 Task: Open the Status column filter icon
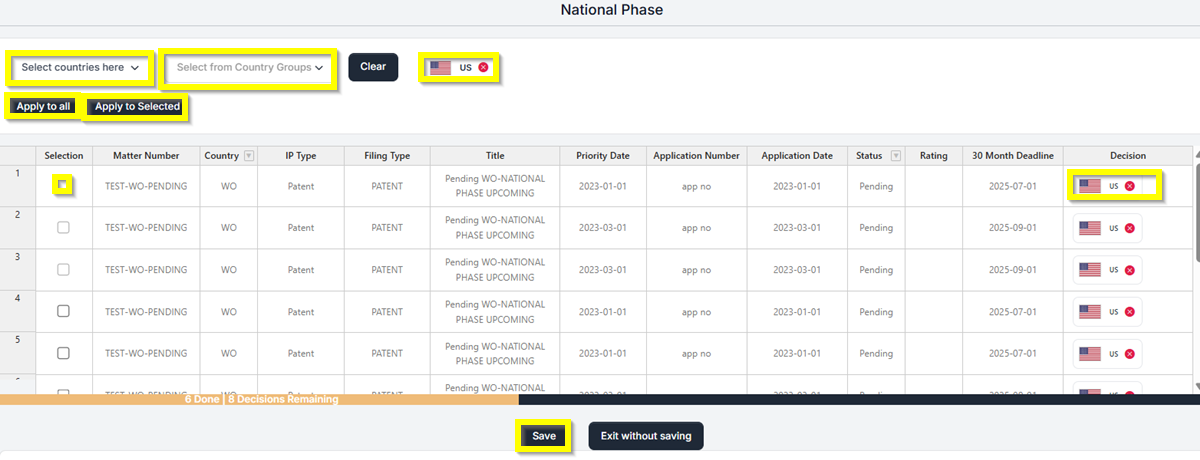[x=895, y=156]
